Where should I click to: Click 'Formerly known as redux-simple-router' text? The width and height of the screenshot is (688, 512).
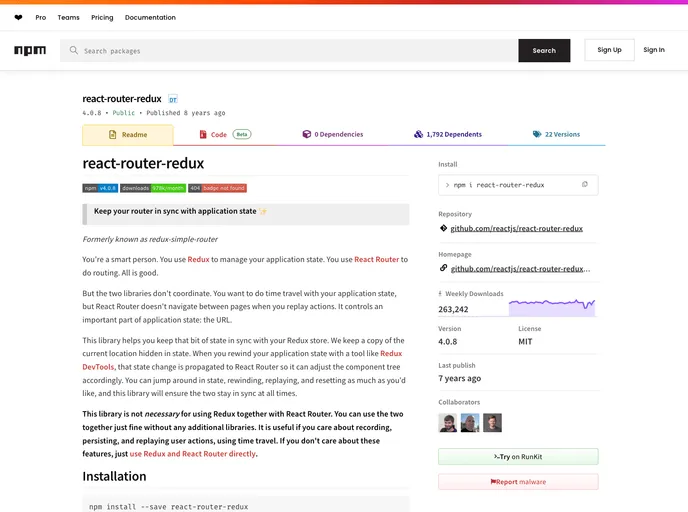point(150,239)
